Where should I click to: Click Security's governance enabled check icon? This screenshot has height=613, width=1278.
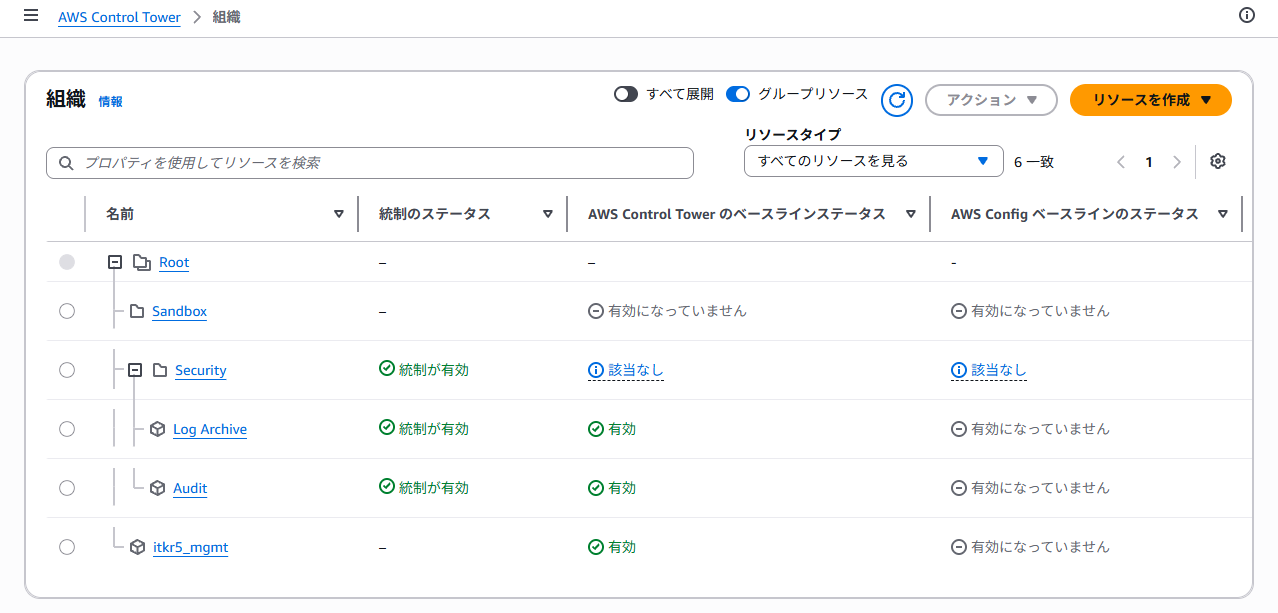[x=387, y=369]
